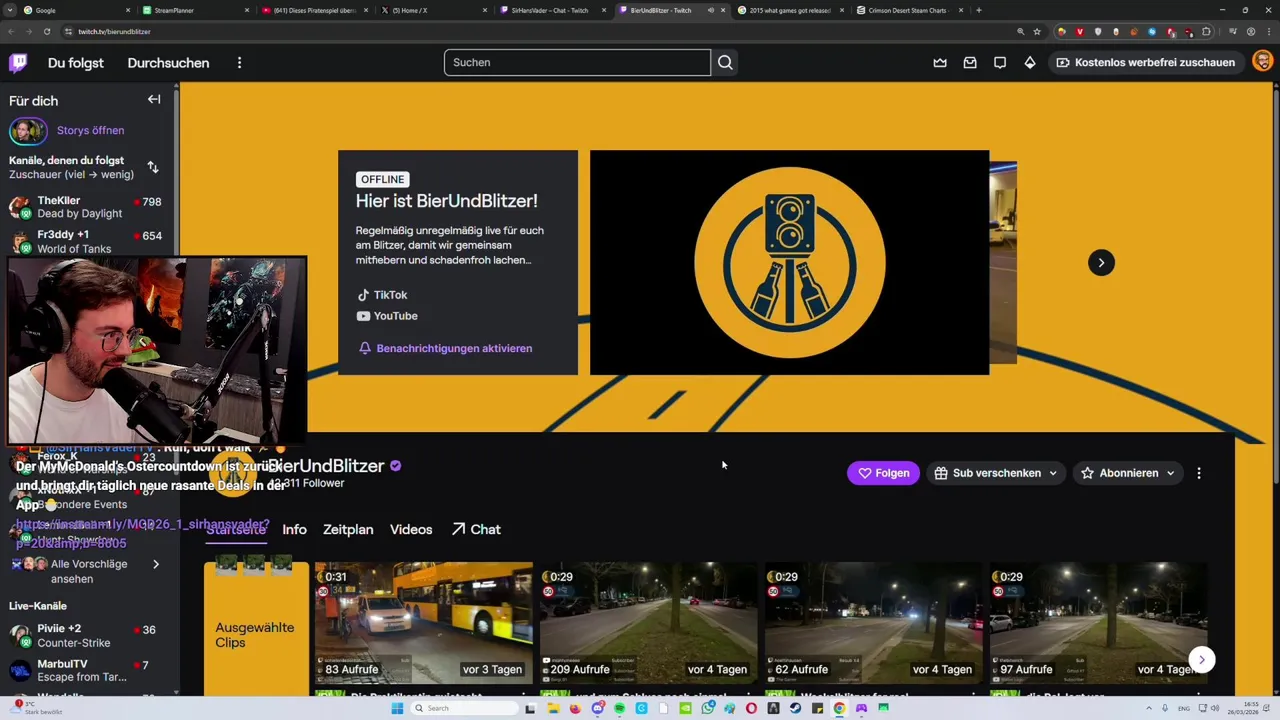This screenshot has height=720, width=1280.
Task: Play the 209 Aufrufe clip
Action: click(x=649, y=622)
